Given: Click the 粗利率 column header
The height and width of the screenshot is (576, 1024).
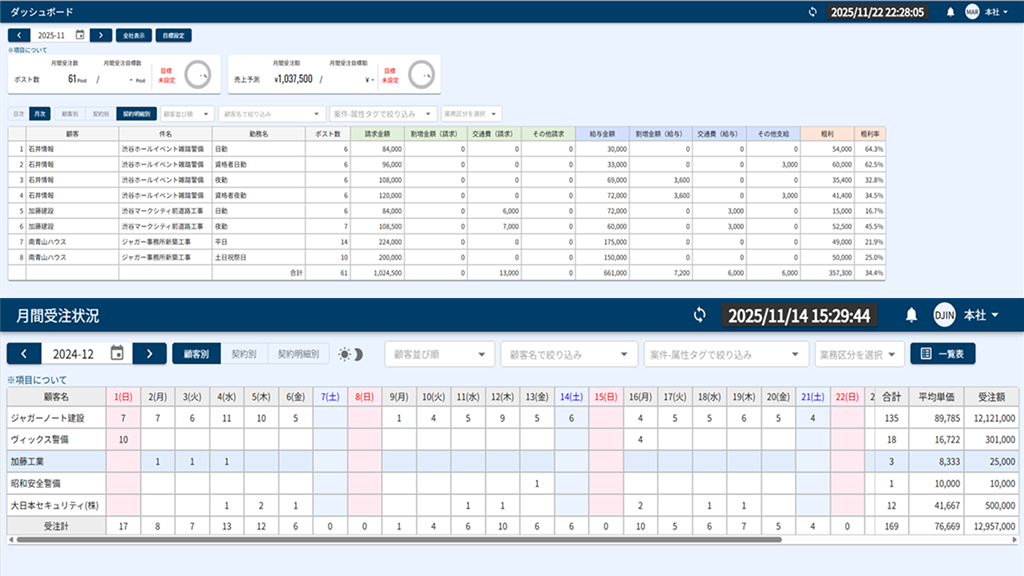Looking at the screenshot, I should pos(870,133).
